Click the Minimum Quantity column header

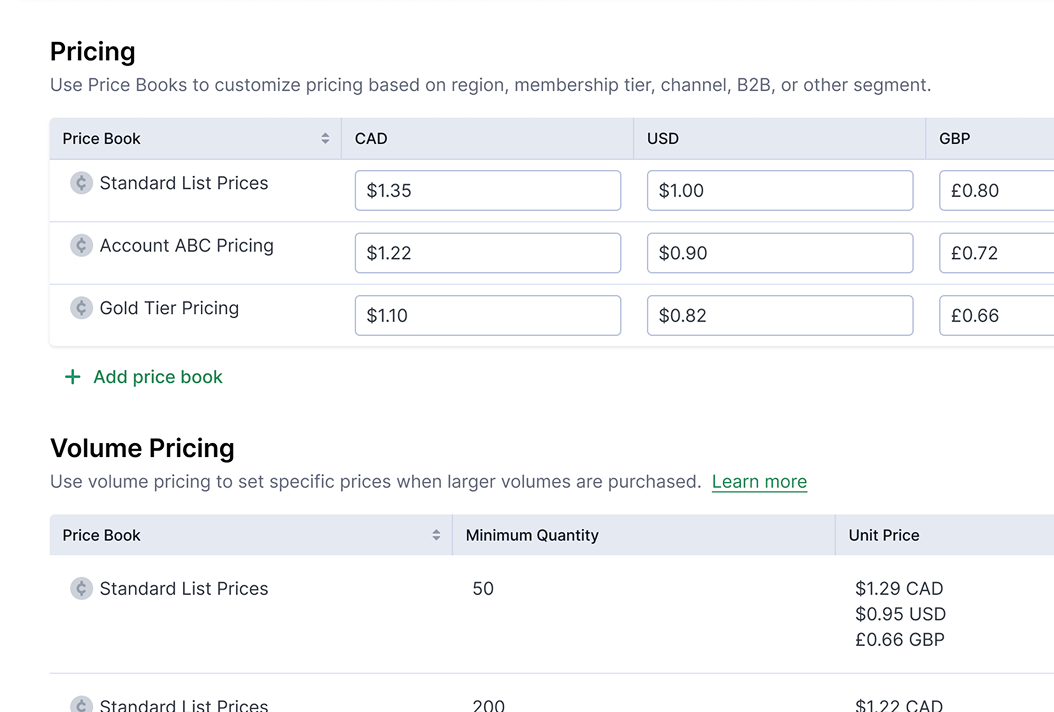coord(532,536)
